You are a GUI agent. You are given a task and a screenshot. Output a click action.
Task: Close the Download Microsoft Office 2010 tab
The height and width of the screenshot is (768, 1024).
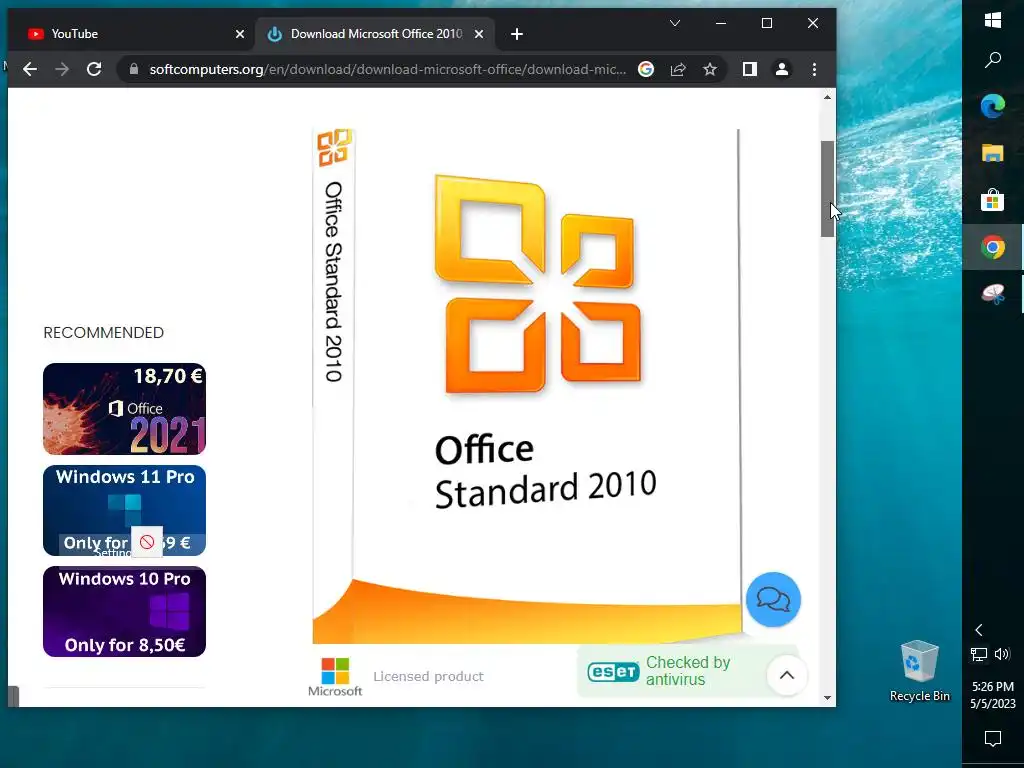pos(479,34)
